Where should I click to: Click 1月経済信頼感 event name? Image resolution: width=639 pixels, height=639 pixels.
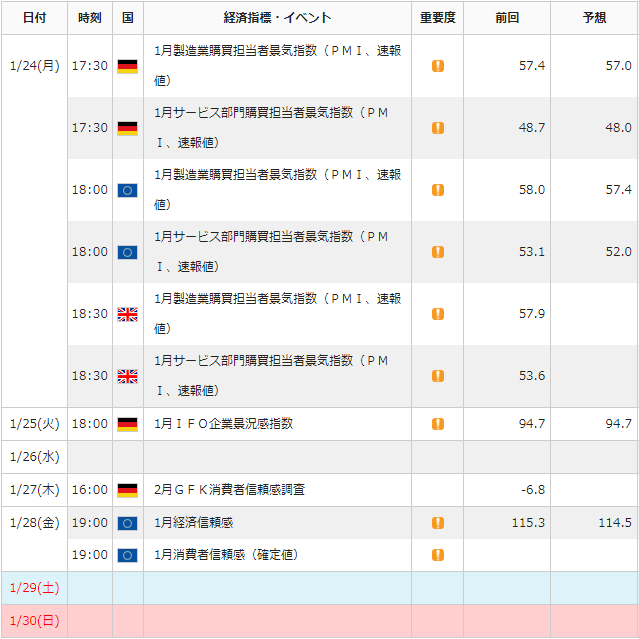click(194, 523)
